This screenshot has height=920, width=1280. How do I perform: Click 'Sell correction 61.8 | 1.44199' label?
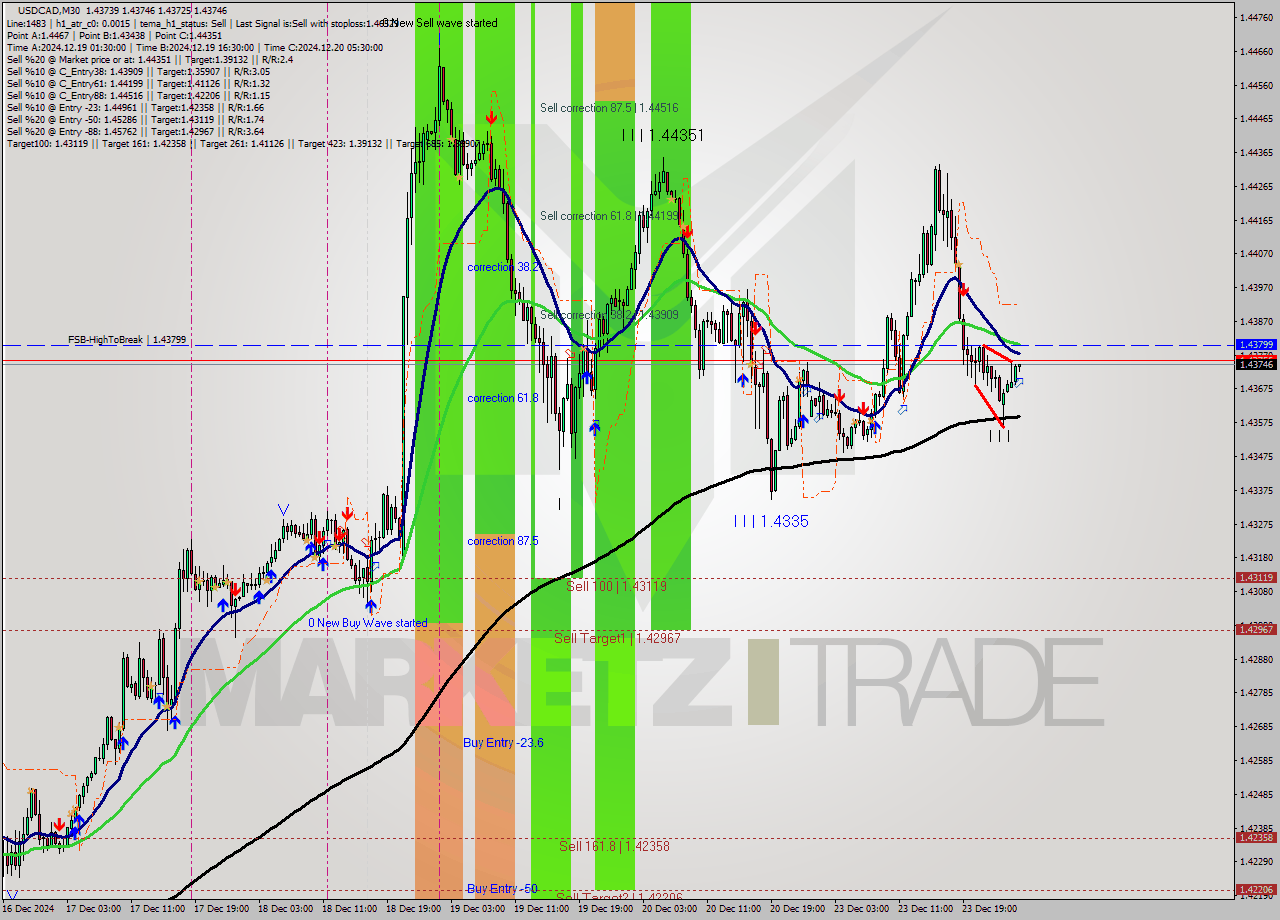611,216
